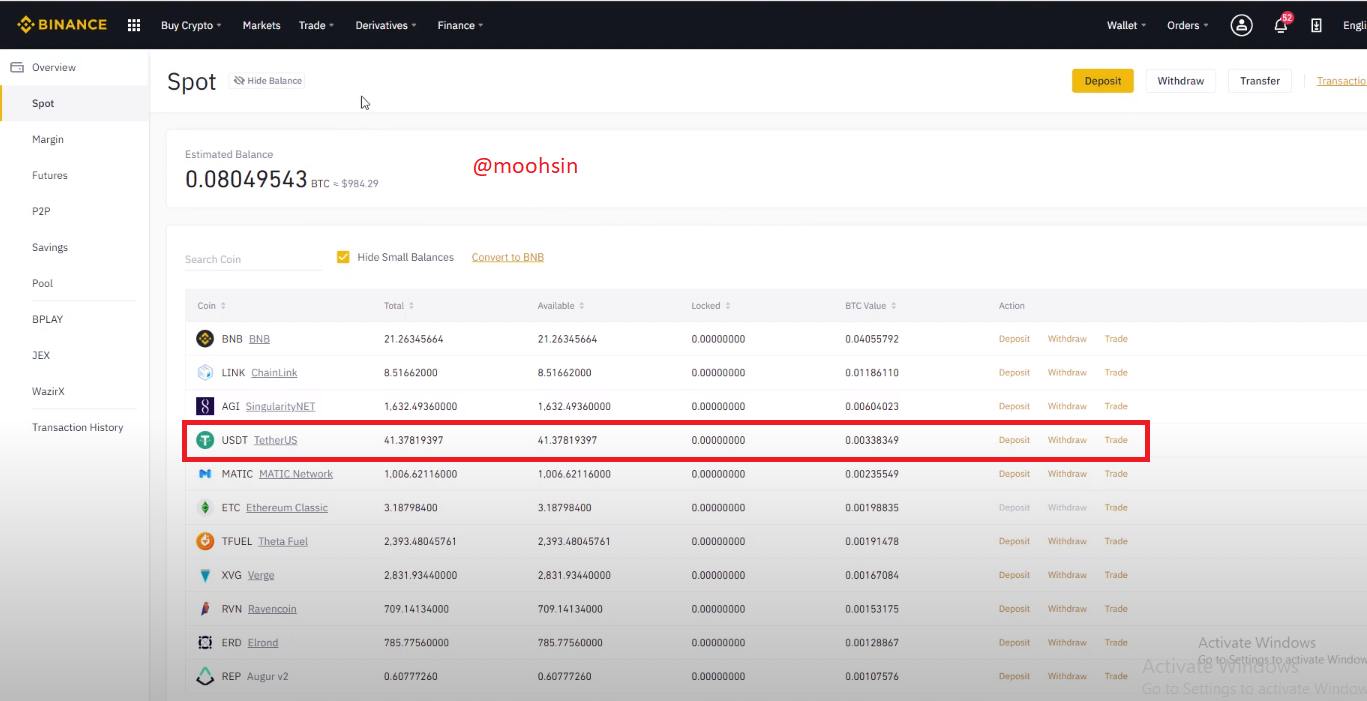This screenshot has height=701, width=1367.
Task: Click the ERD coin icon
Action: click(205, 643)
